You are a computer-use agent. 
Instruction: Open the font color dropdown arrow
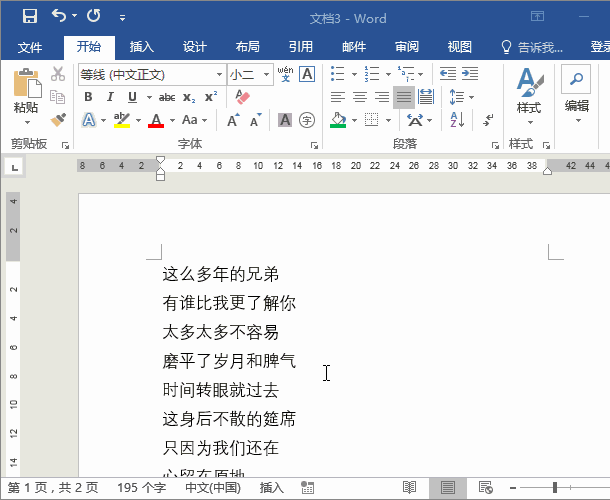click(x=172, y=120)
